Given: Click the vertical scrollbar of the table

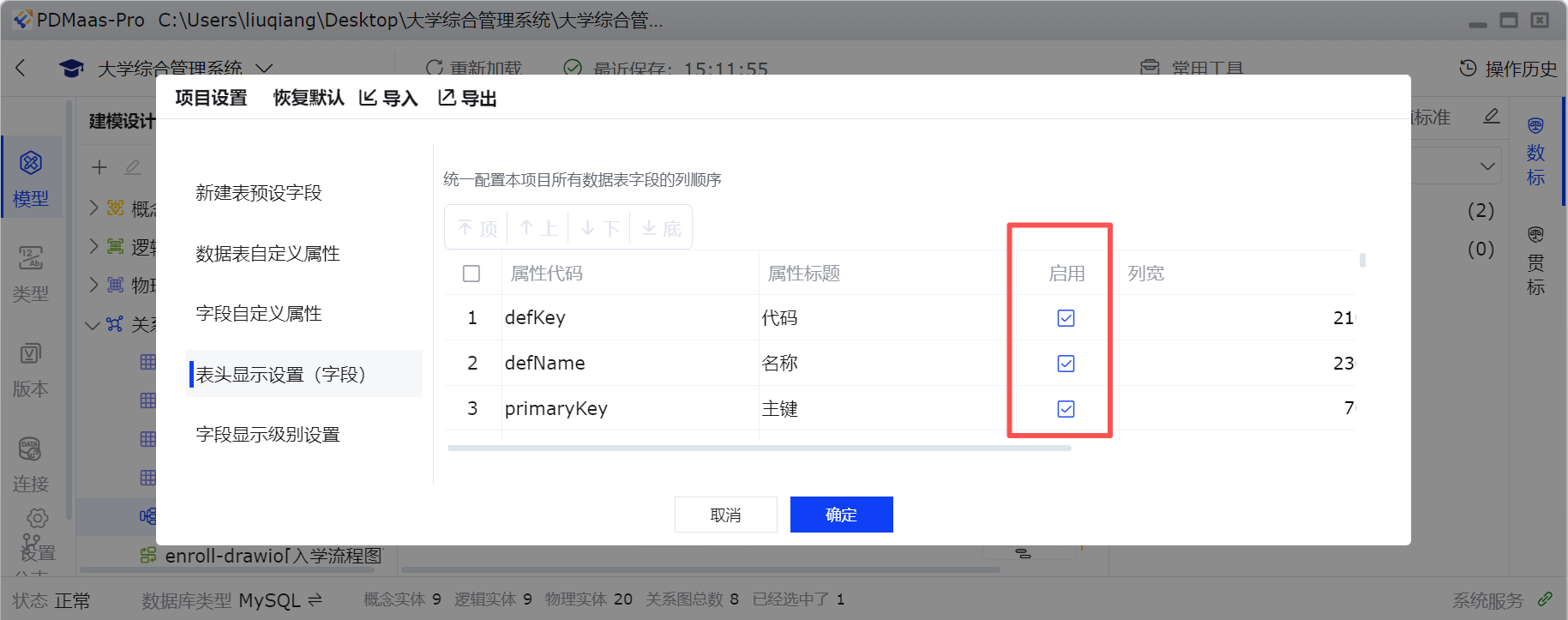Looking at the screenshot, I should pos(1362,260).
